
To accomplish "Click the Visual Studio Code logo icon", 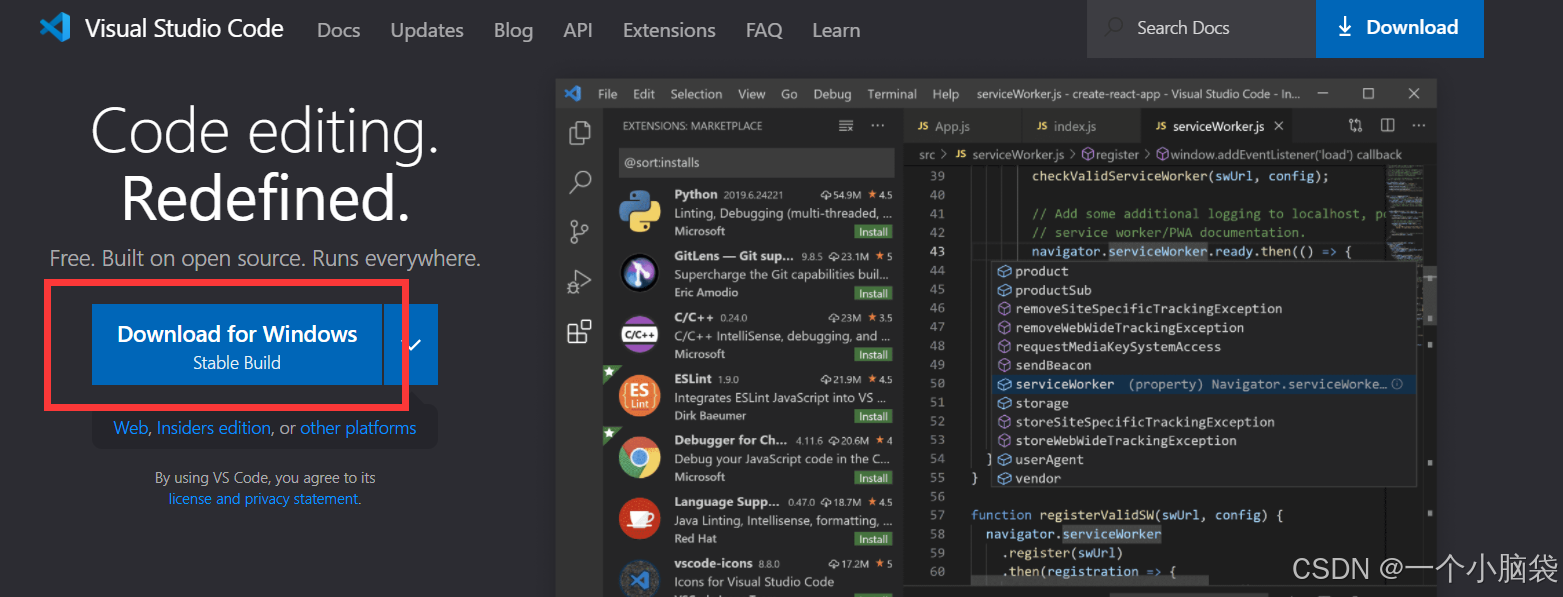I will point(55,28).
